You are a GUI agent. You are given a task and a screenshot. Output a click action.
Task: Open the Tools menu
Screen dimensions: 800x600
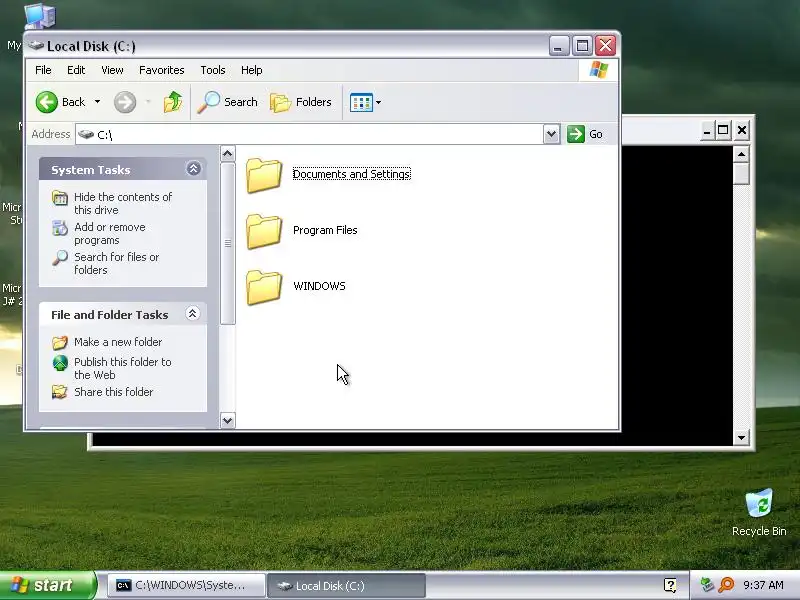(x=213, y=70)
